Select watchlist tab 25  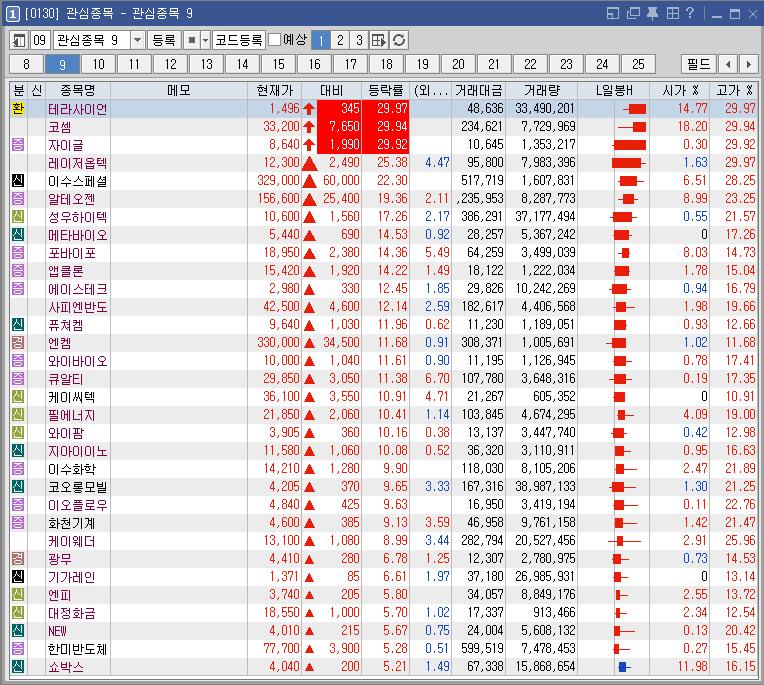638,64
